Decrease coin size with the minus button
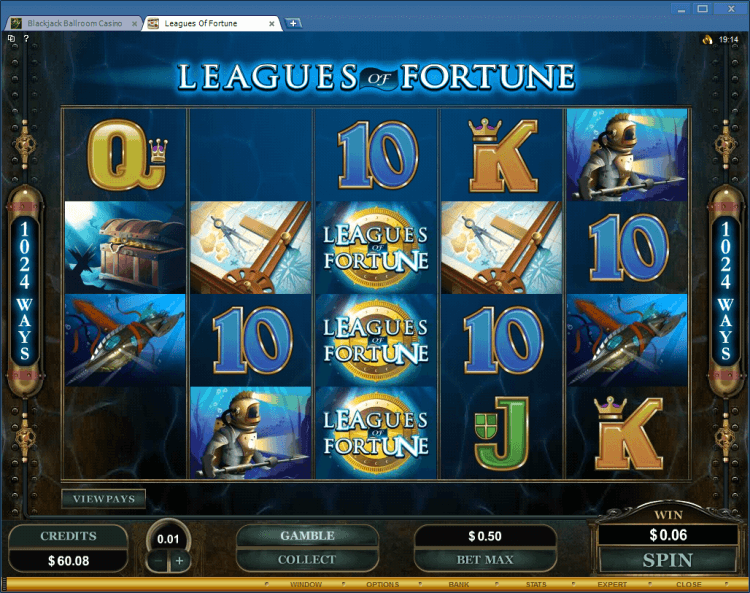 158,560
